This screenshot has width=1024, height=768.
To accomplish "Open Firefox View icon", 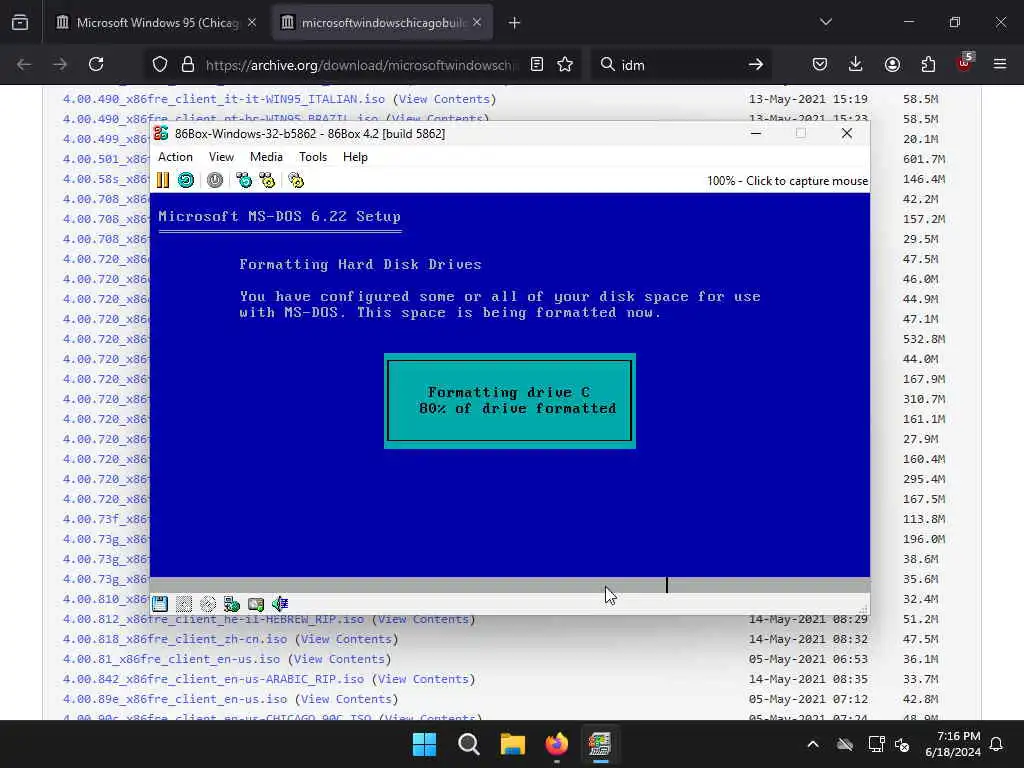I will 20,23.
